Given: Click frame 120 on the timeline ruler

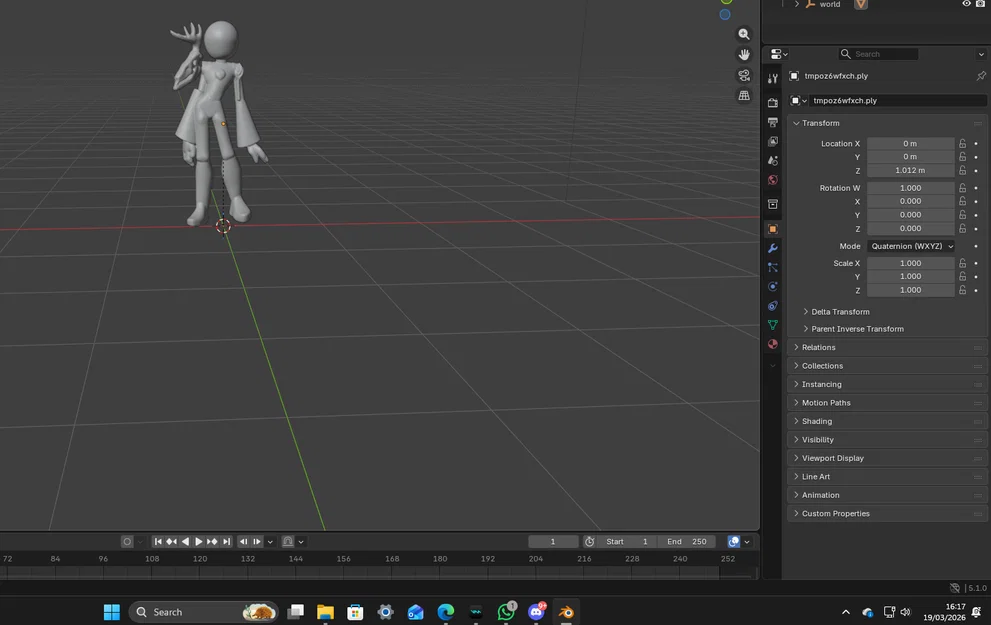Looking at the screenshot, I should 200,559.
